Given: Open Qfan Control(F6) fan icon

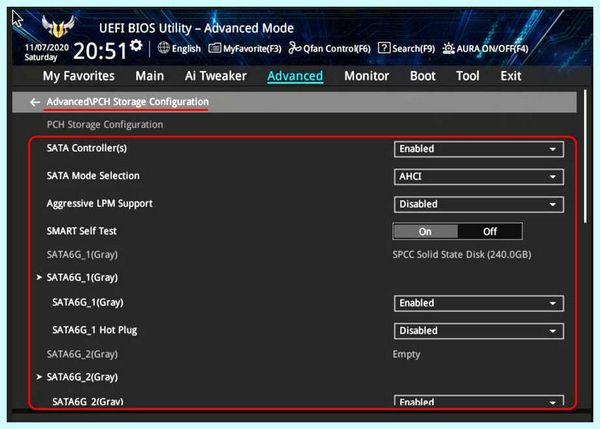Looking at the screenshot, I should (295, 48).
